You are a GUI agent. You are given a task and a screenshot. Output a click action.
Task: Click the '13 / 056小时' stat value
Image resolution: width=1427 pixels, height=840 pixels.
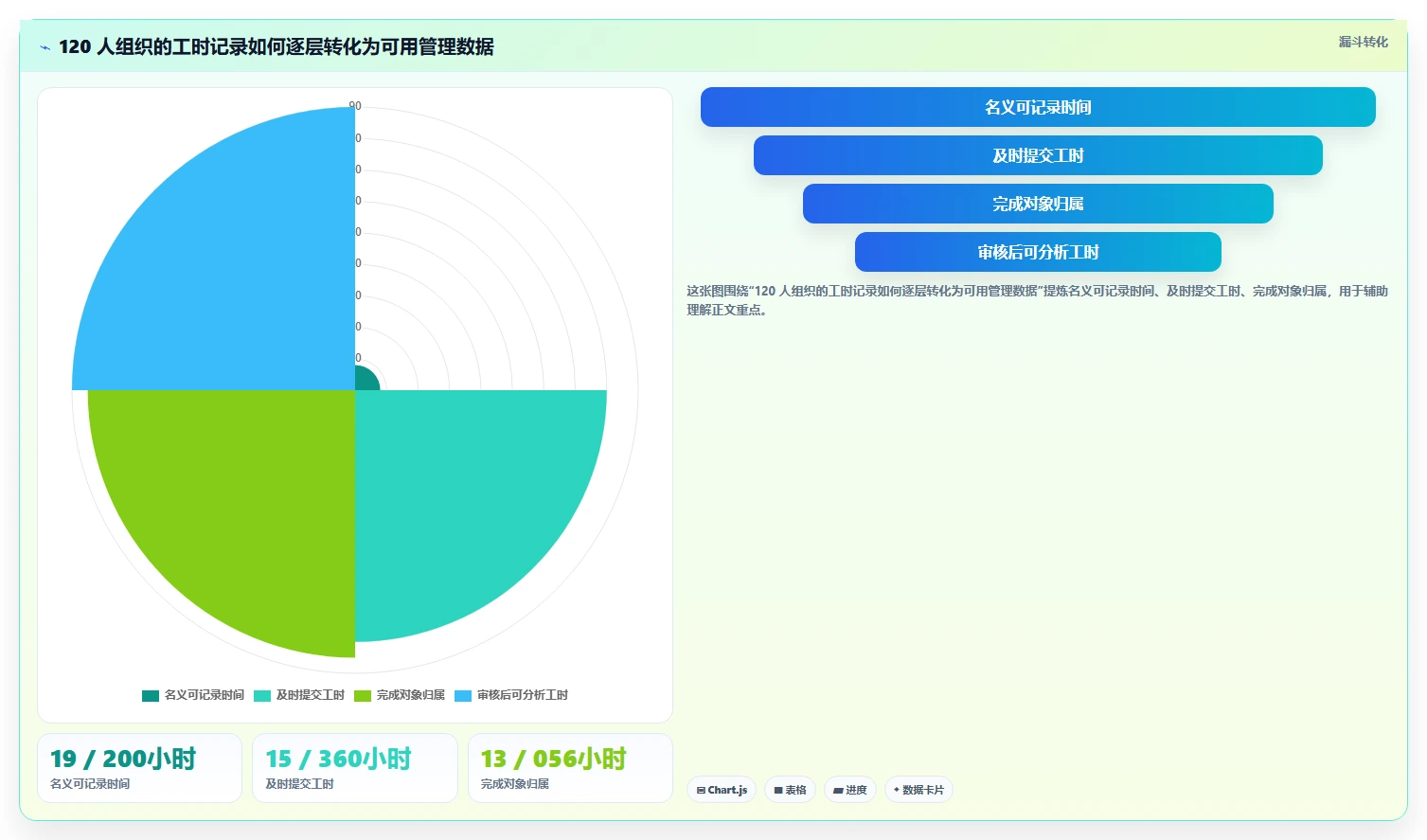554,759
